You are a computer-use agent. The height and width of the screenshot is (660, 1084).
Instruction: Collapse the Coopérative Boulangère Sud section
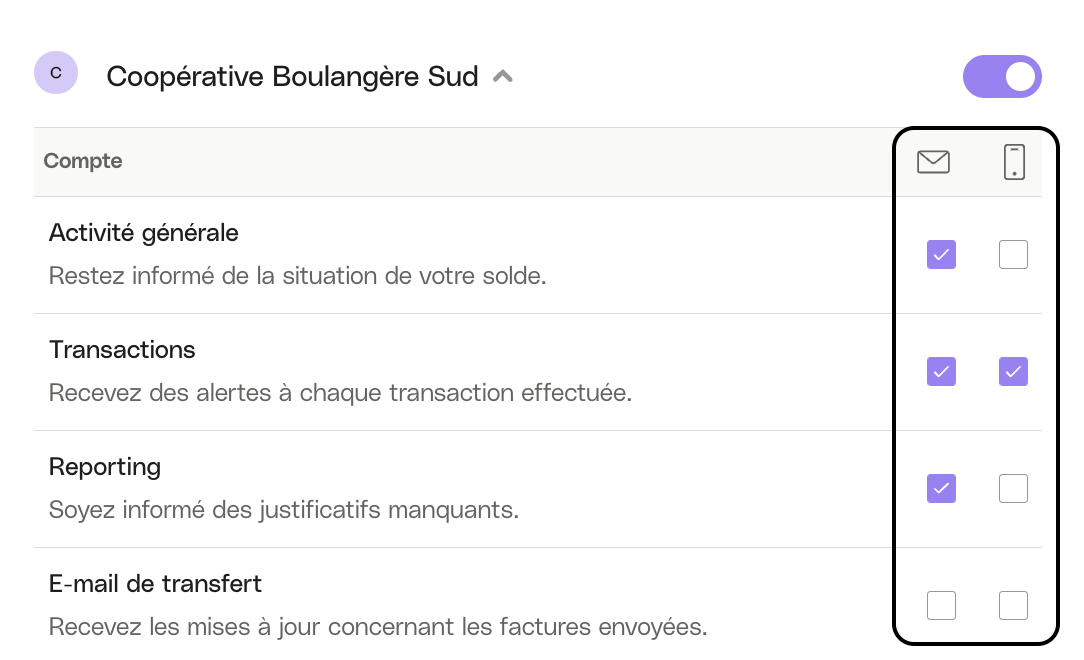(503, 77)
